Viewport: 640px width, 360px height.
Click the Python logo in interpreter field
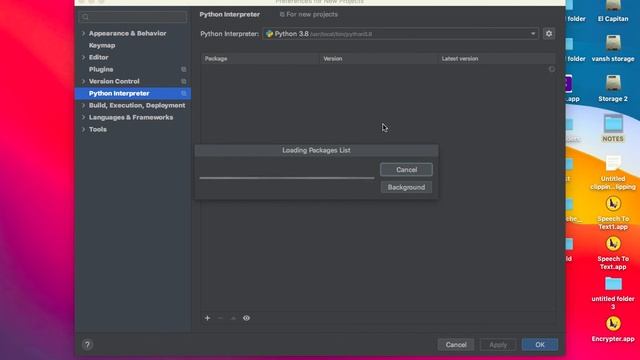pyautogui.click(x=269, y=34)
